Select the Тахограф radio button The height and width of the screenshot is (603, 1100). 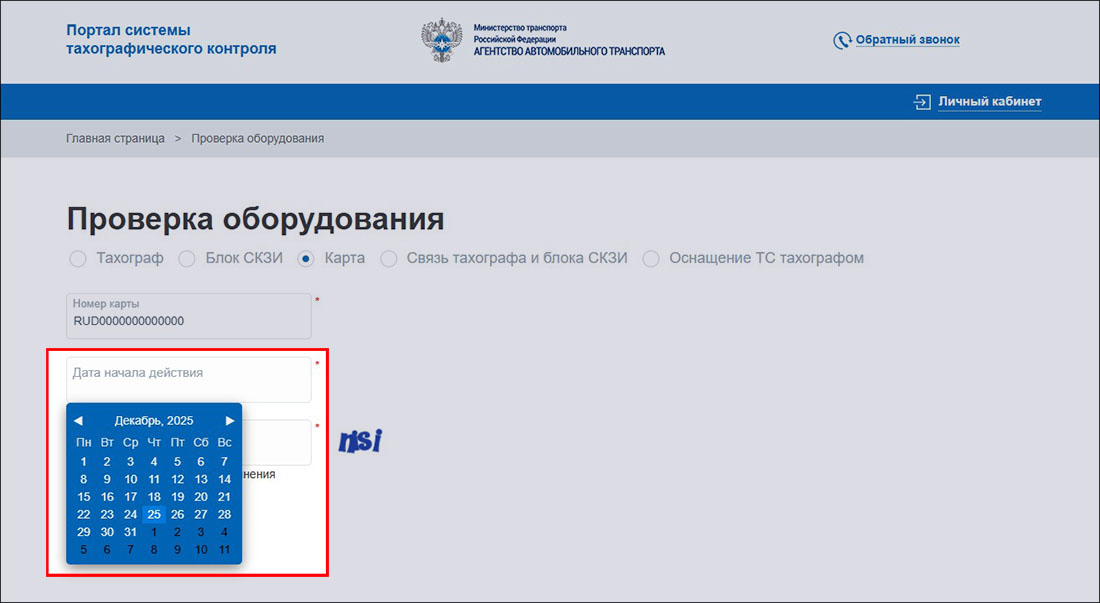[78, 258]
